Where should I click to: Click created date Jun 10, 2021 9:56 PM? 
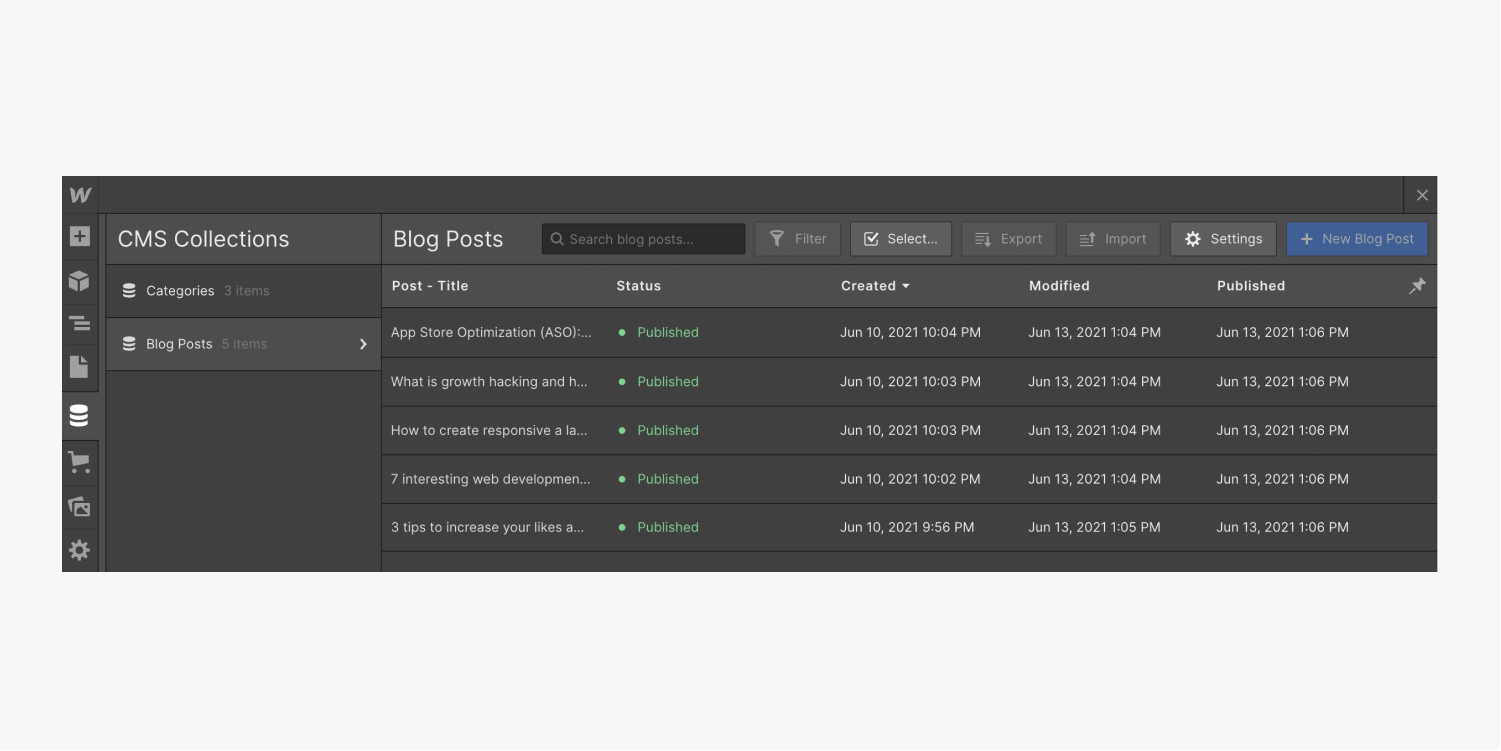pos(907,527)
